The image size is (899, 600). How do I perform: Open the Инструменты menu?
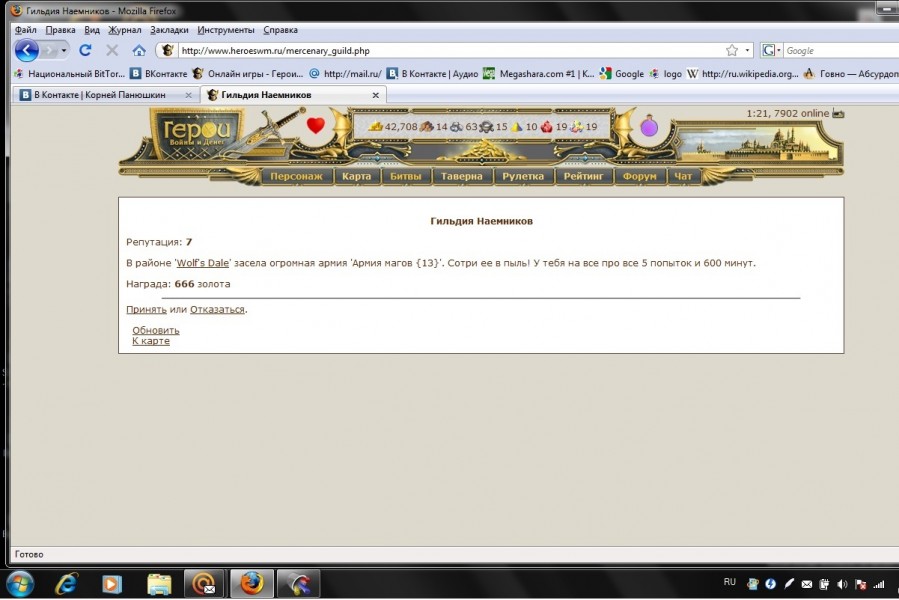(x=226, y=30)
